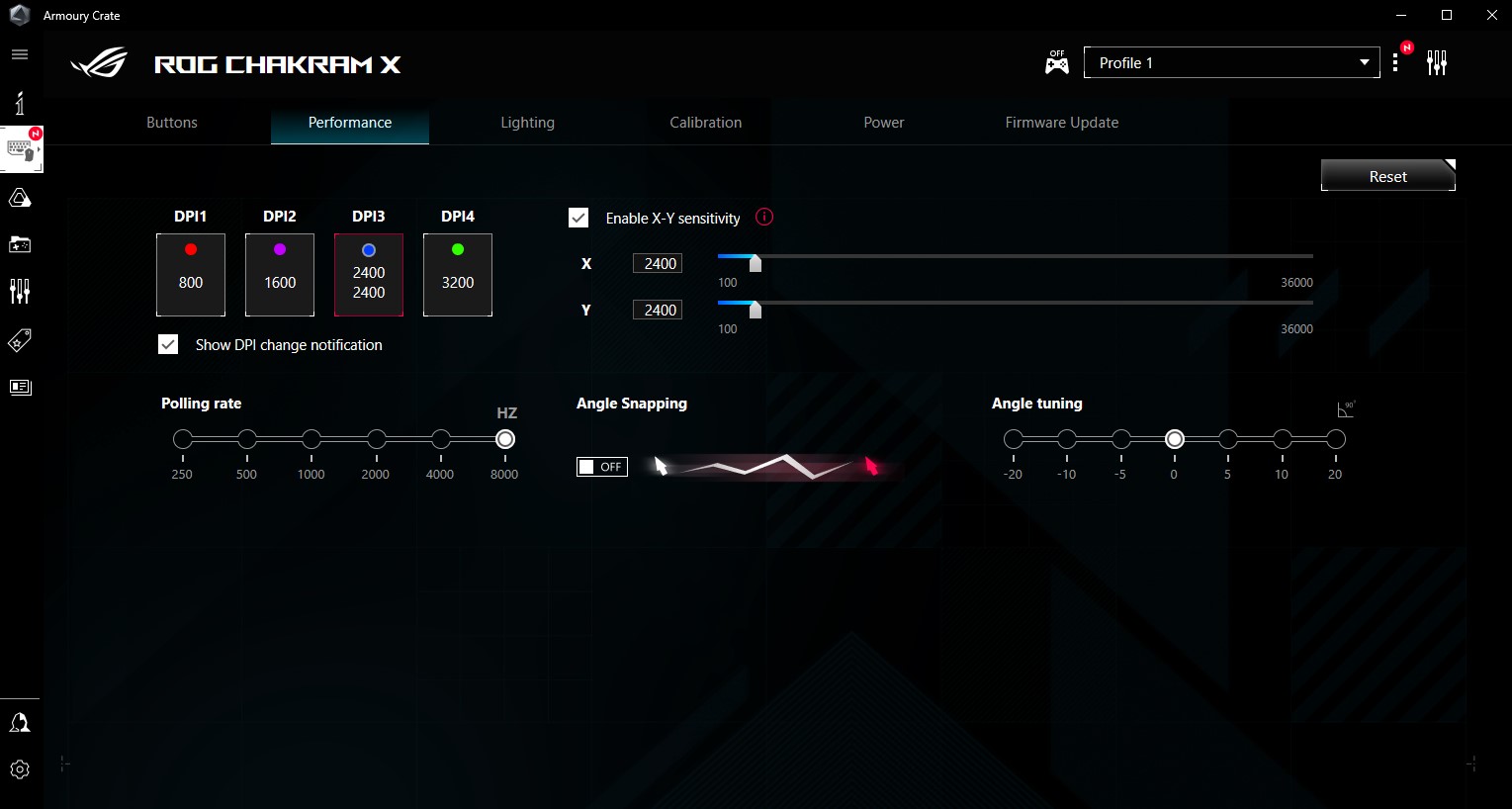Open the hamburger menu in the sidebar
1512x809 pixels.
(x=20, y=54)
